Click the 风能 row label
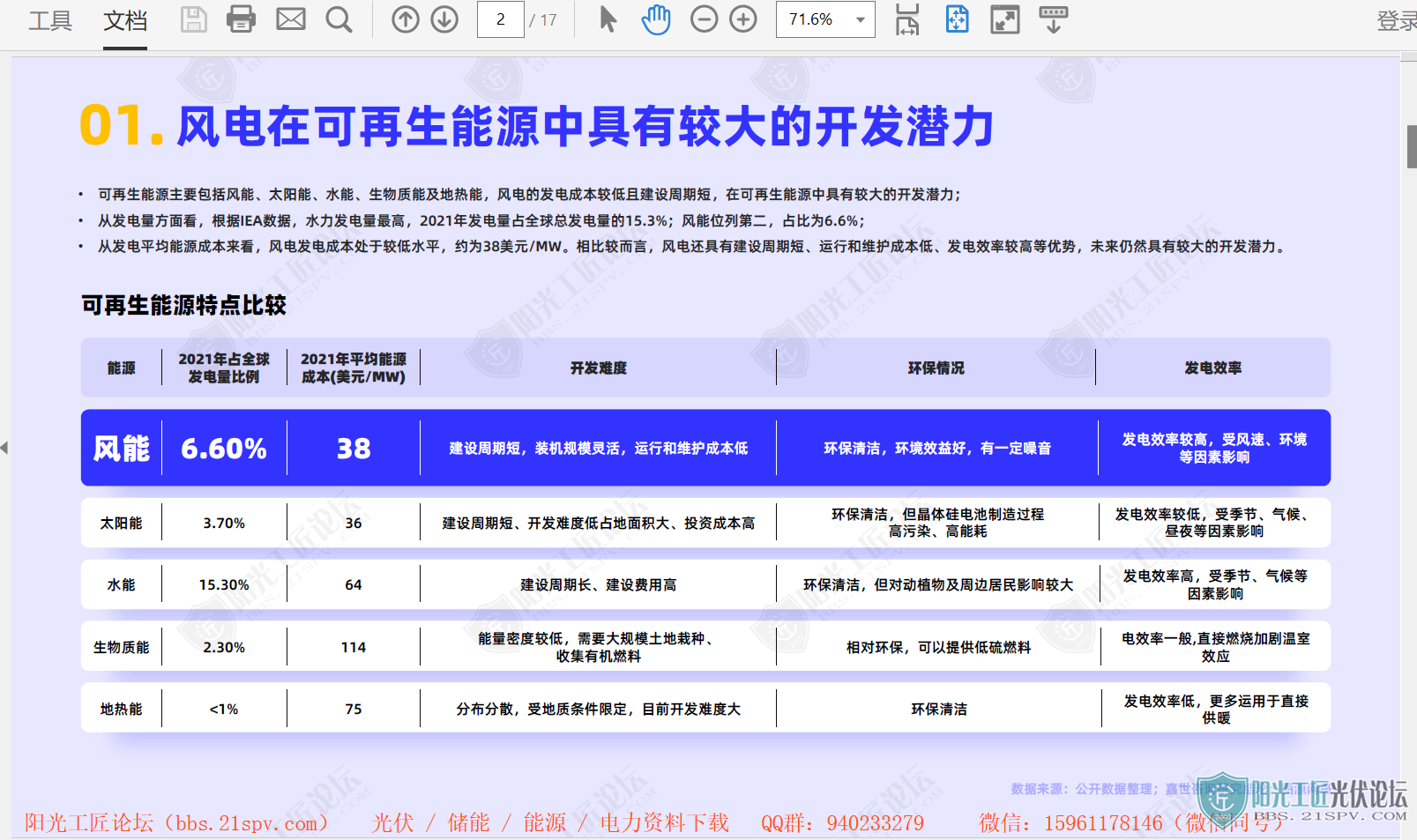 [122, 449]
